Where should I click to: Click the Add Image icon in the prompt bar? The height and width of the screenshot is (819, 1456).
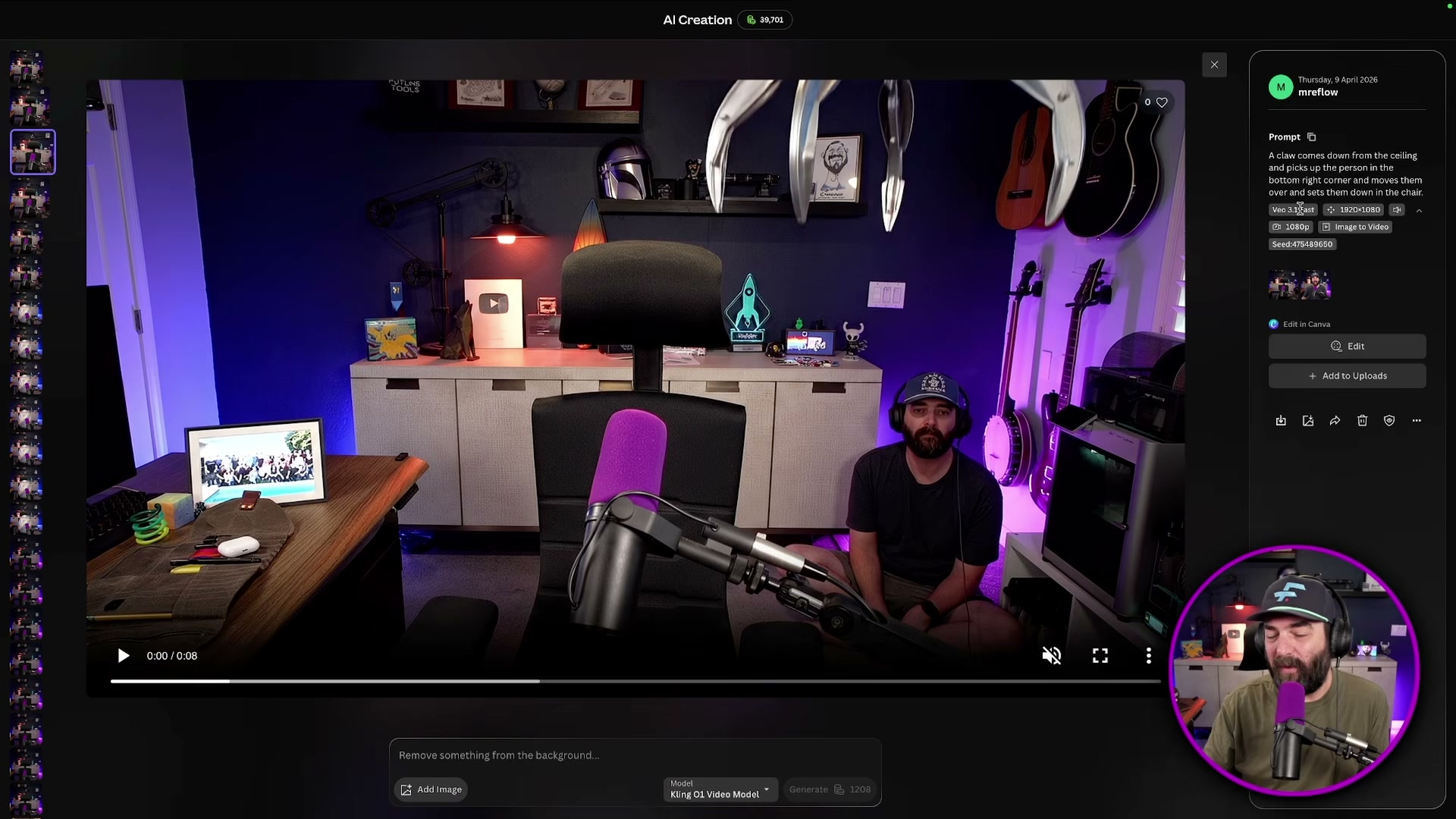coord(407,789)
